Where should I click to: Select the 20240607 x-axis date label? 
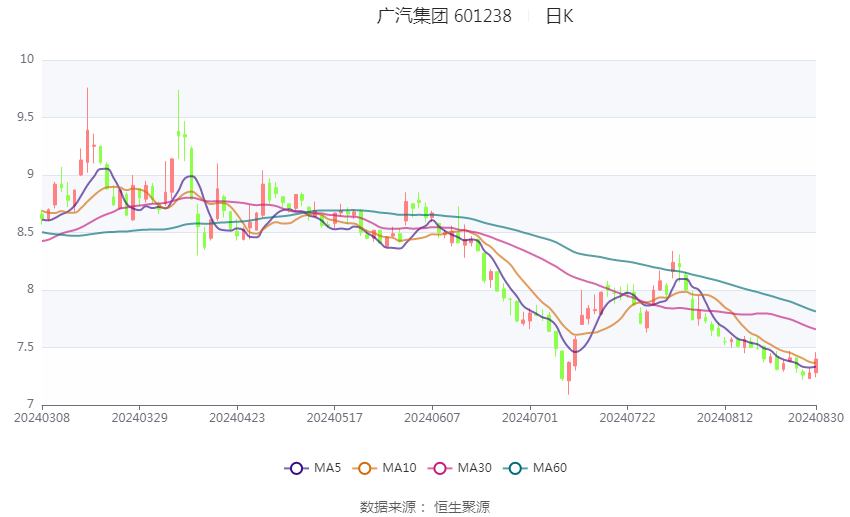[x=432, y=418]
